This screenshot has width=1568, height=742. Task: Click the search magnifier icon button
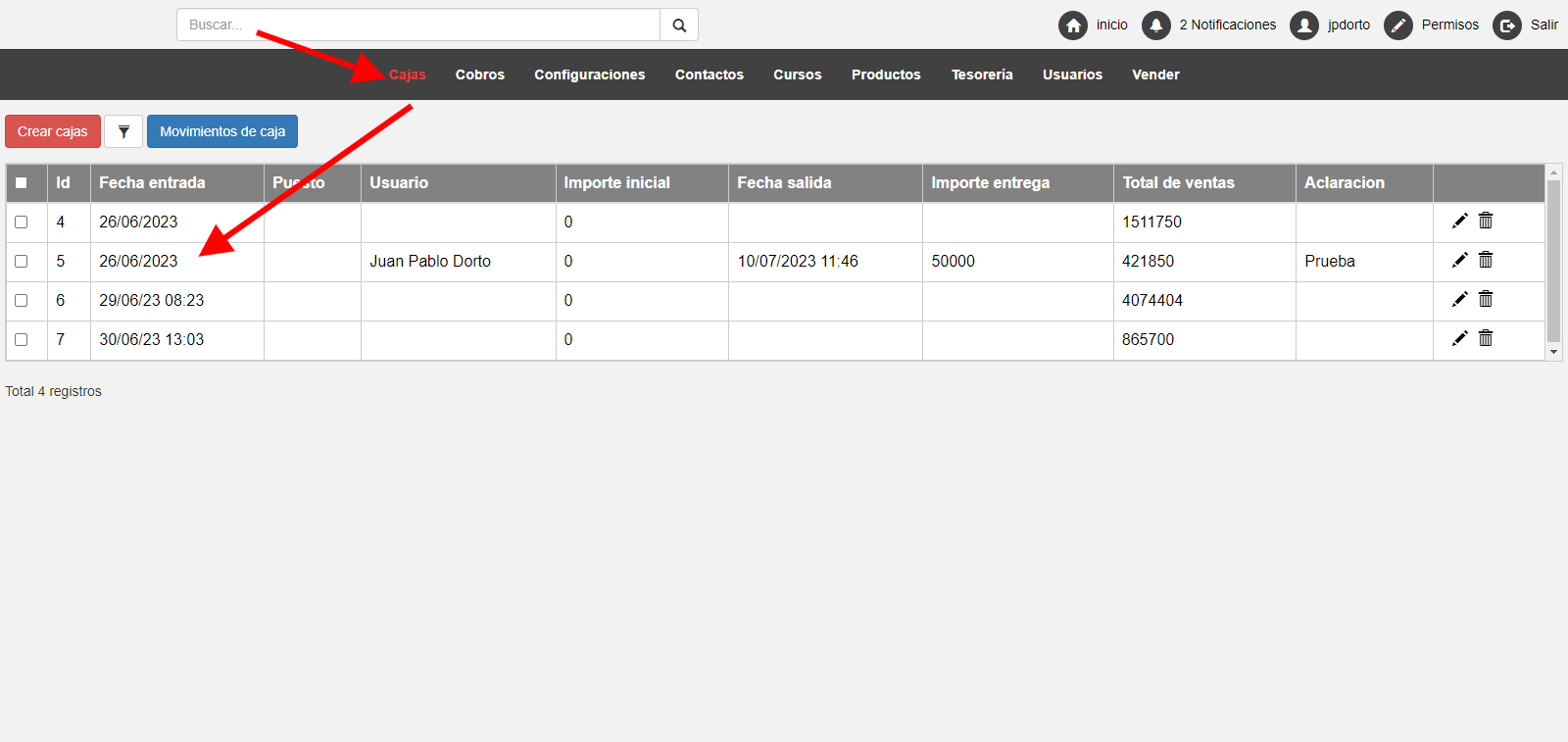tap(679, 25)
